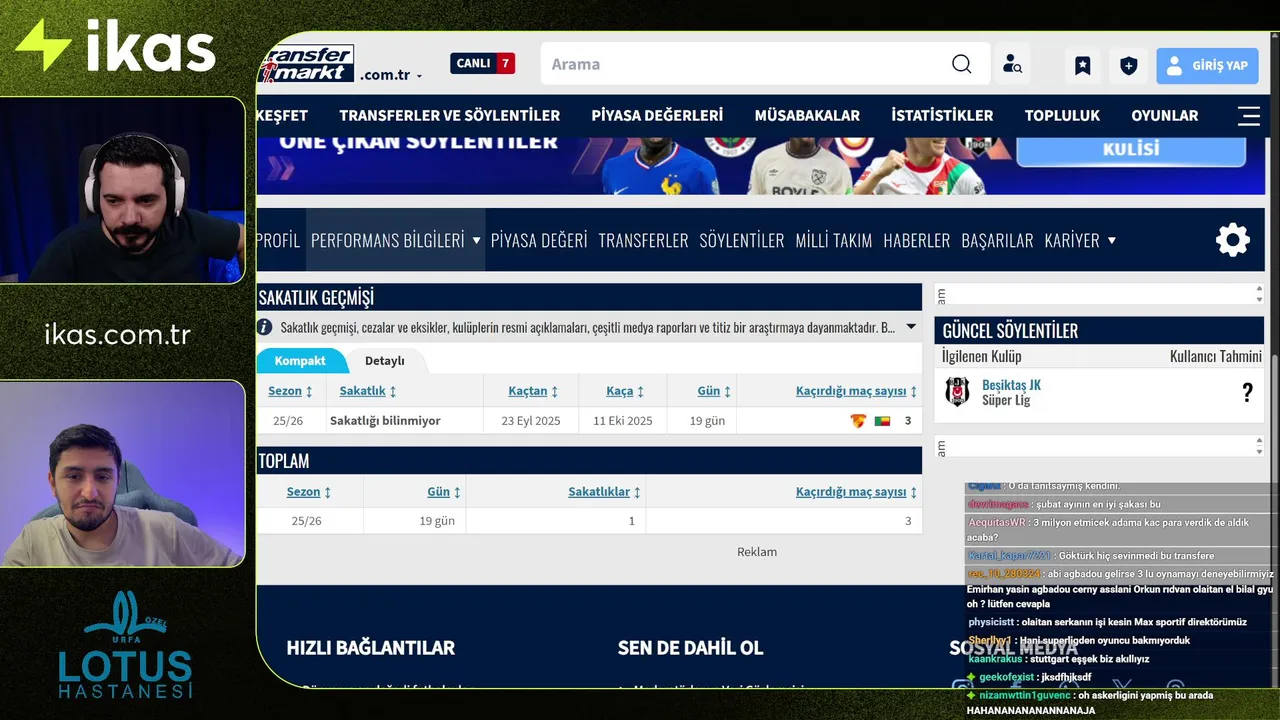Open the .com.tr domain dropdown
Viewport: 1280px width, 720px height.
click(391, 75)
